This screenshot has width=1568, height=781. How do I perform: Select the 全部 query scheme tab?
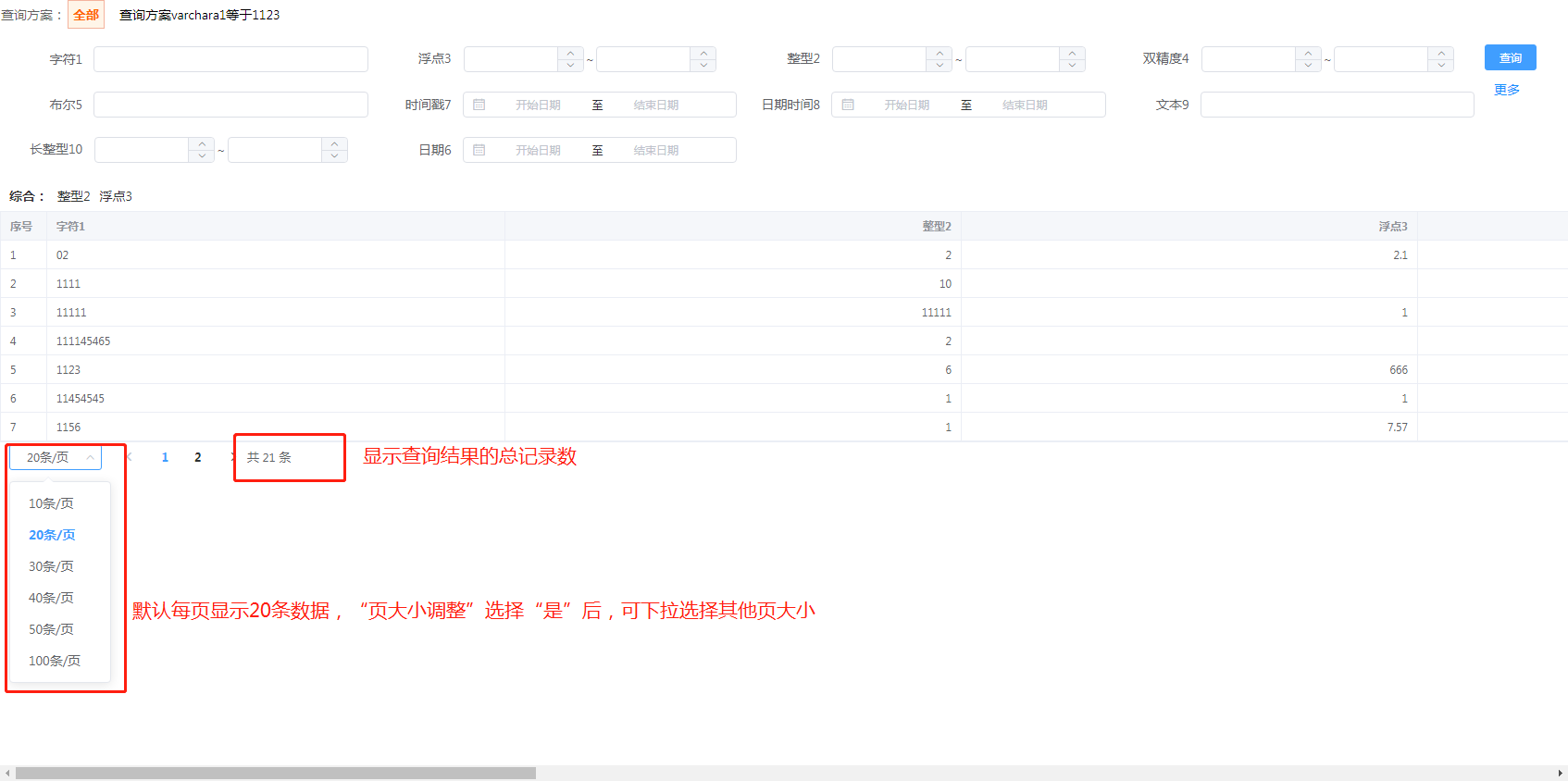(x=86, y=15)
